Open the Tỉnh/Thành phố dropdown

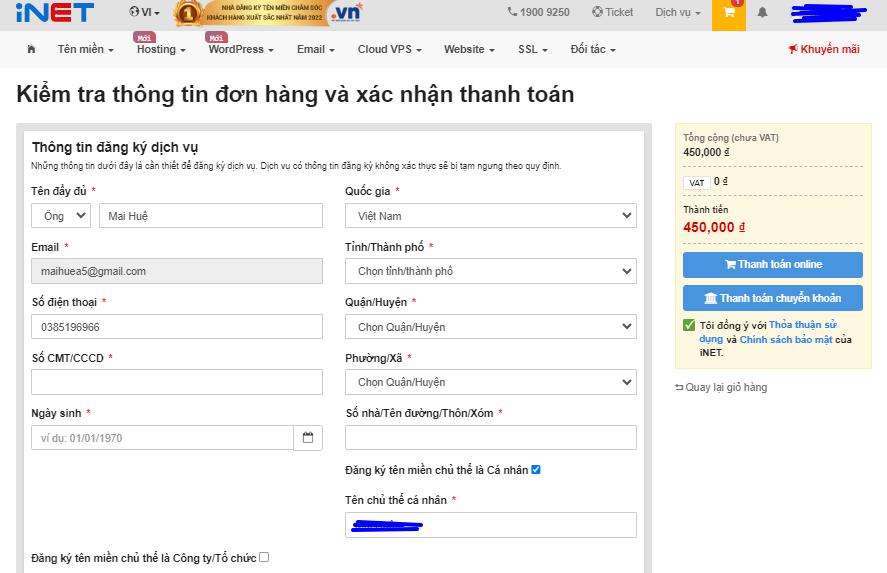pos(491,271)
